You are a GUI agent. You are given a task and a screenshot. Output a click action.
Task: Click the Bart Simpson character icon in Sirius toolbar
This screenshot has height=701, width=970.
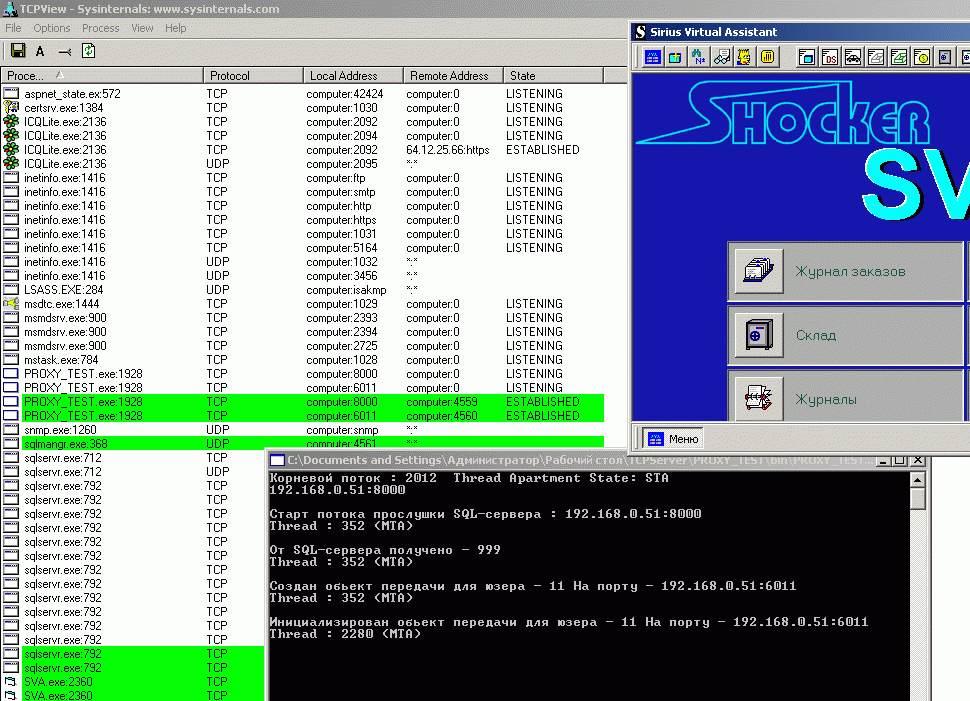point(744,58)
